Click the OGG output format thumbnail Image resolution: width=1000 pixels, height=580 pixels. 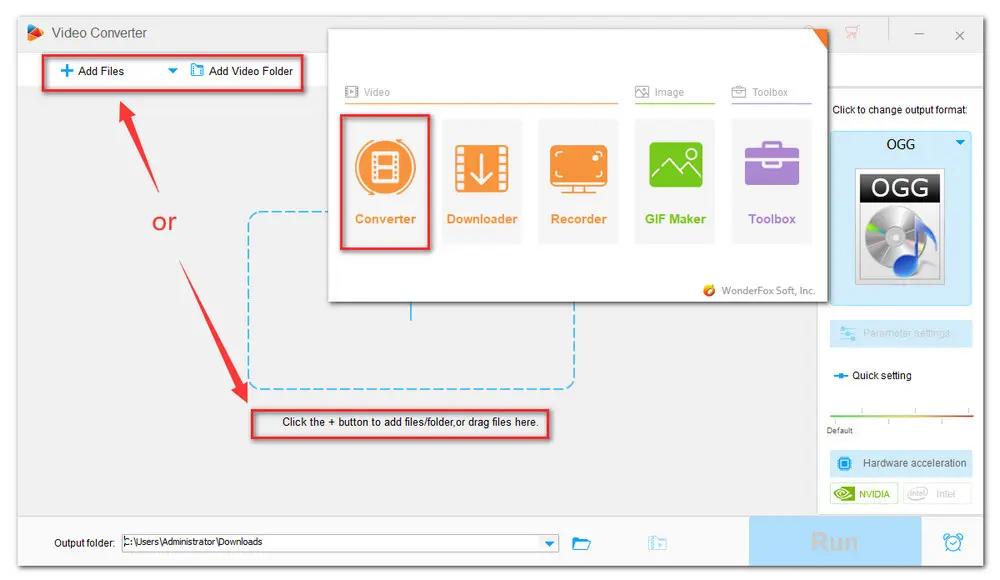pyautogui.click(x=899, y=227)
